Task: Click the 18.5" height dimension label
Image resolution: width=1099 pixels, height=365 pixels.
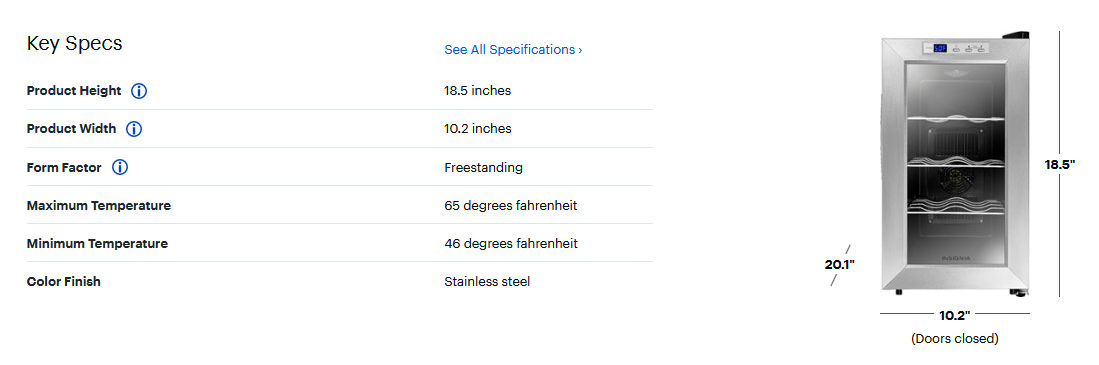Action: [1060, 165]
